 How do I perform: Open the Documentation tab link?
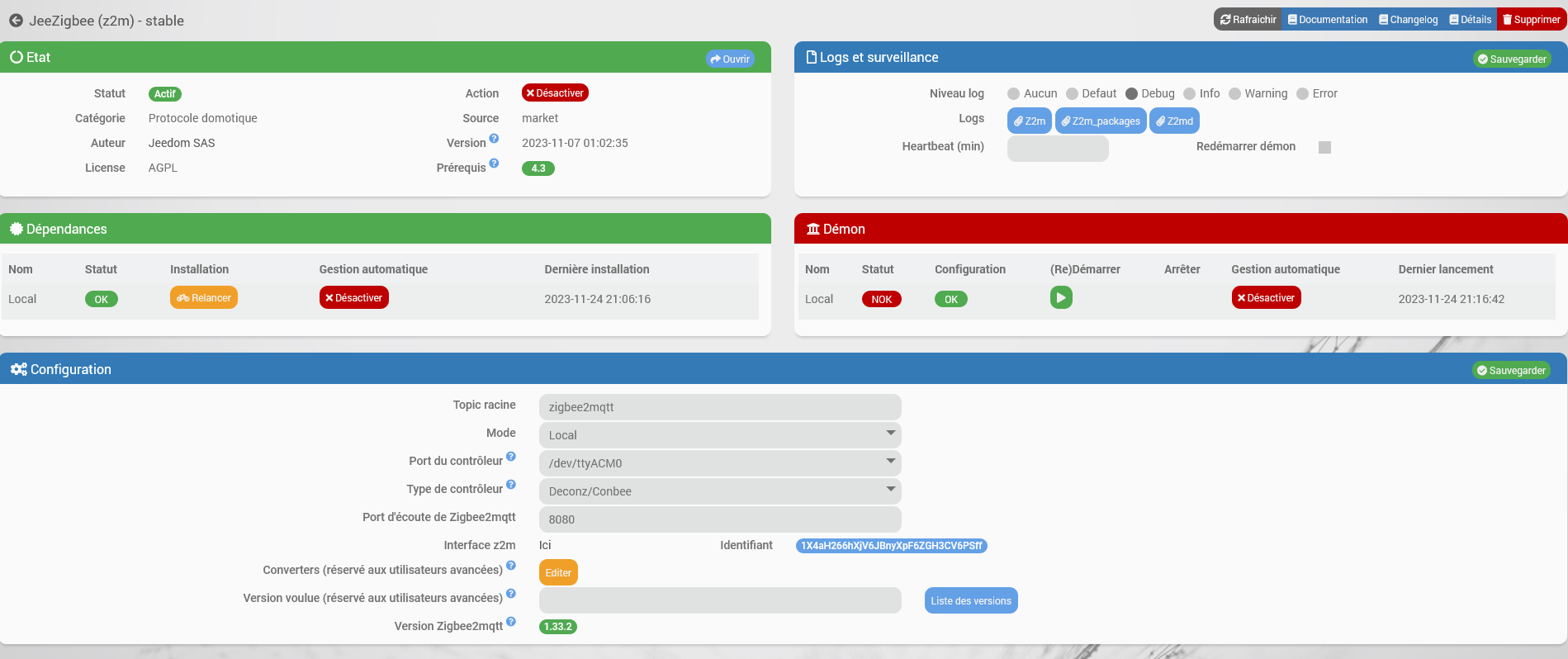1328,20
